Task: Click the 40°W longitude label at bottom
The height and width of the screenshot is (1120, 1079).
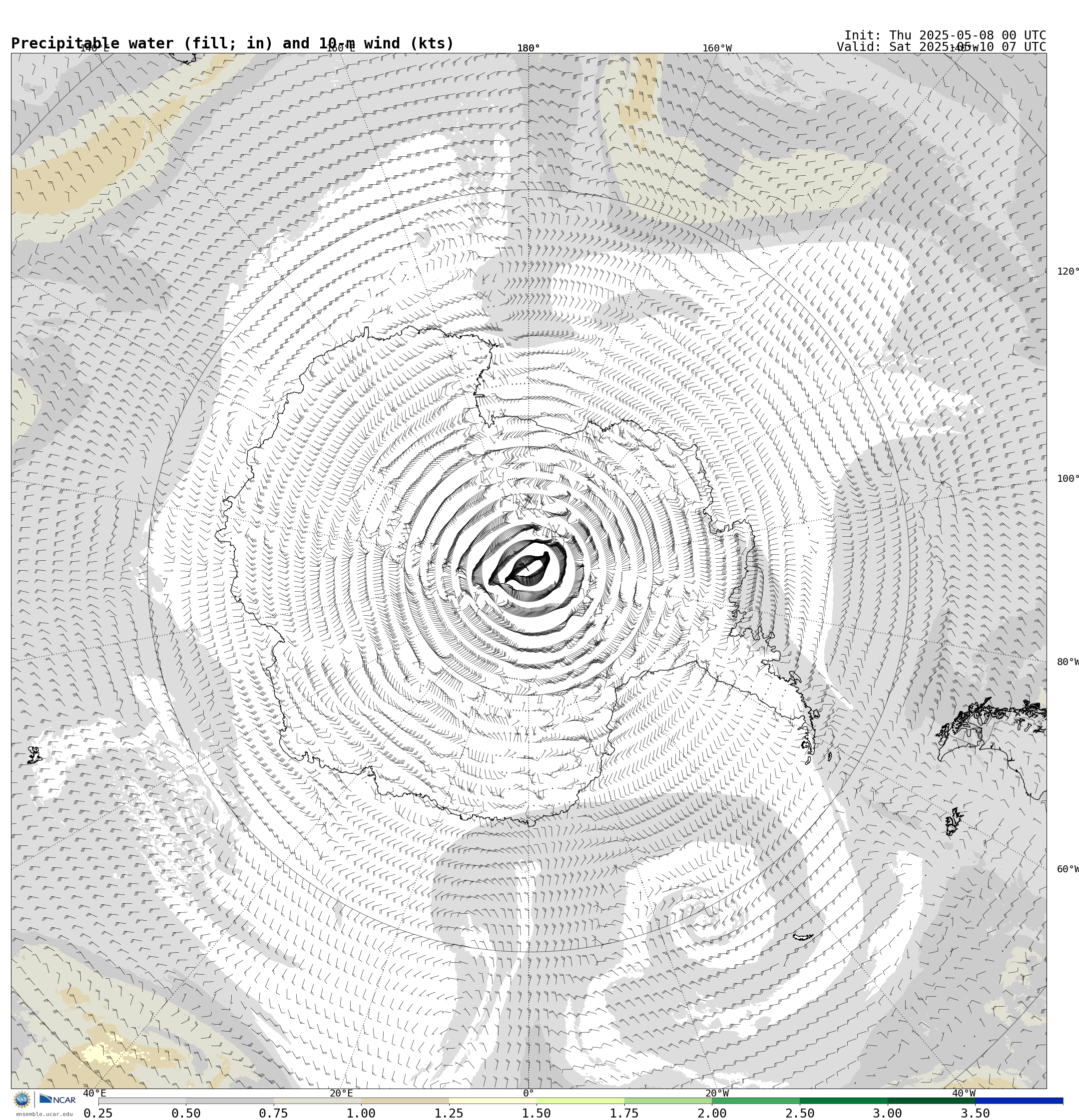Action: 964,1094
